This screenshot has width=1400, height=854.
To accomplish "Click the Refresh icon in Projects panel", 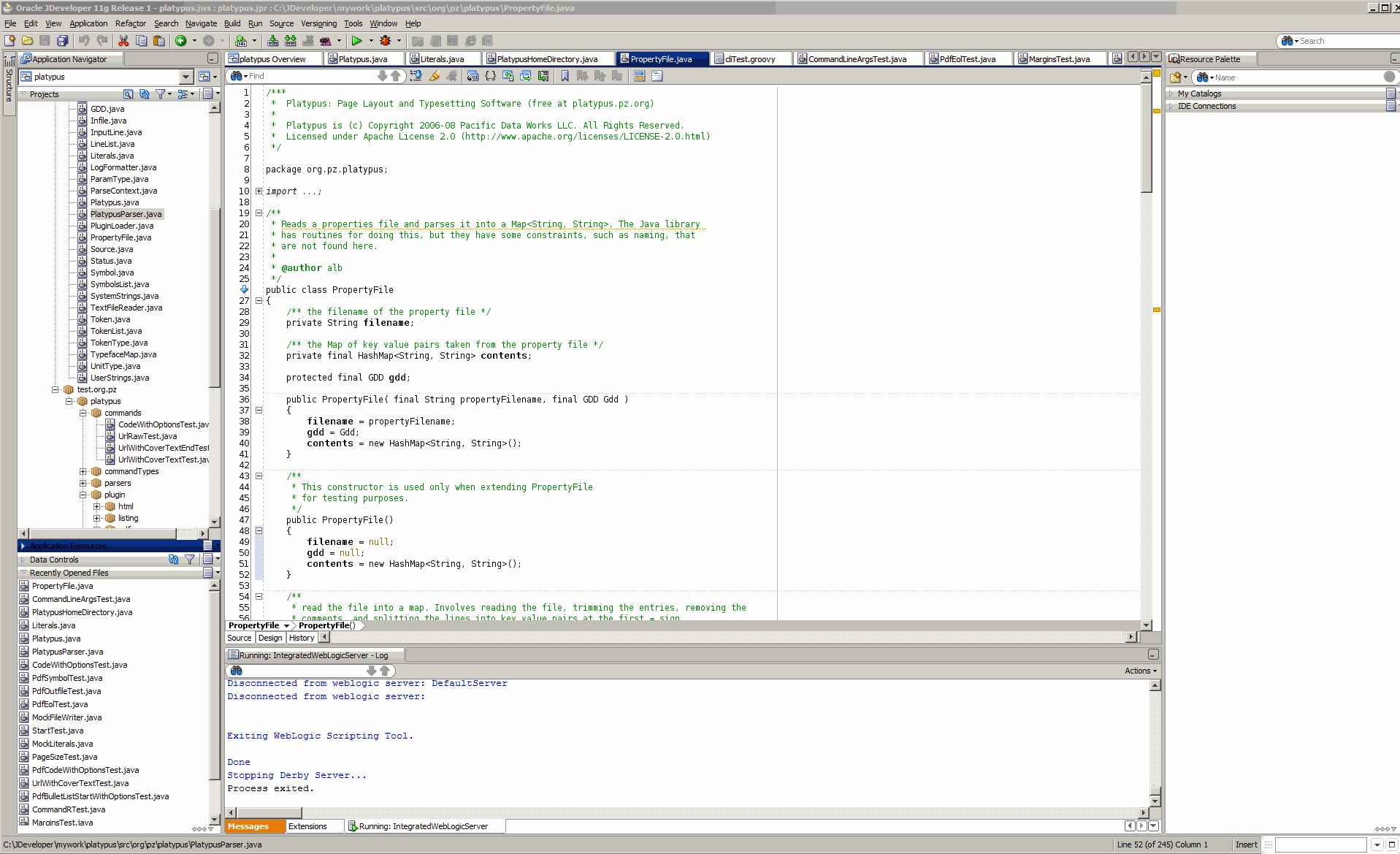I will click(144, 94).
